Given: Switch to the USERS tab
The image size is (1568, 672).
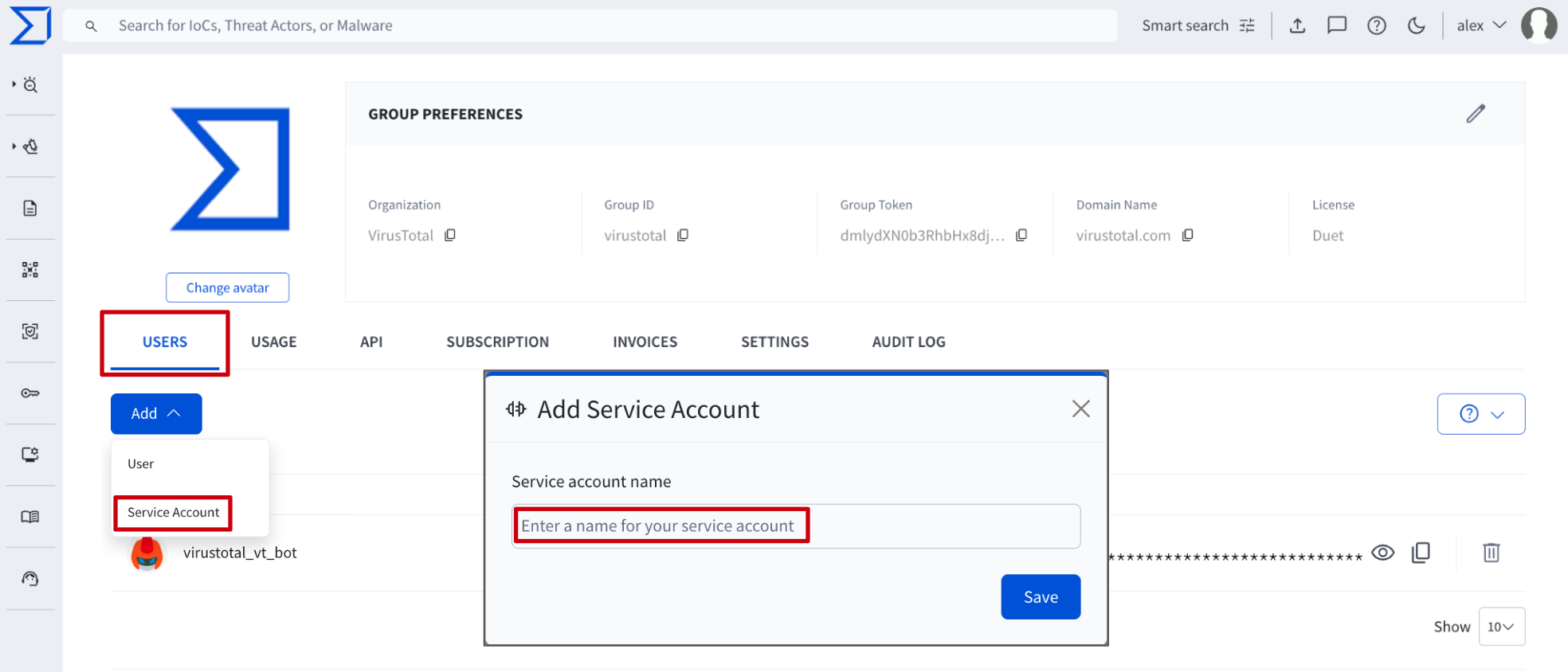Looking at the screenshot, I should coord(165,342).
